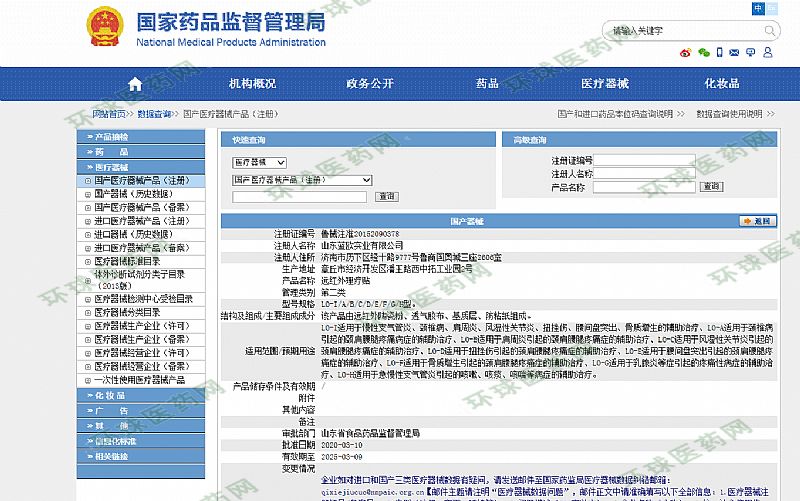Open the 机构概况 navigation menu
Screen dimensions: 800x501
click(252, 83)
